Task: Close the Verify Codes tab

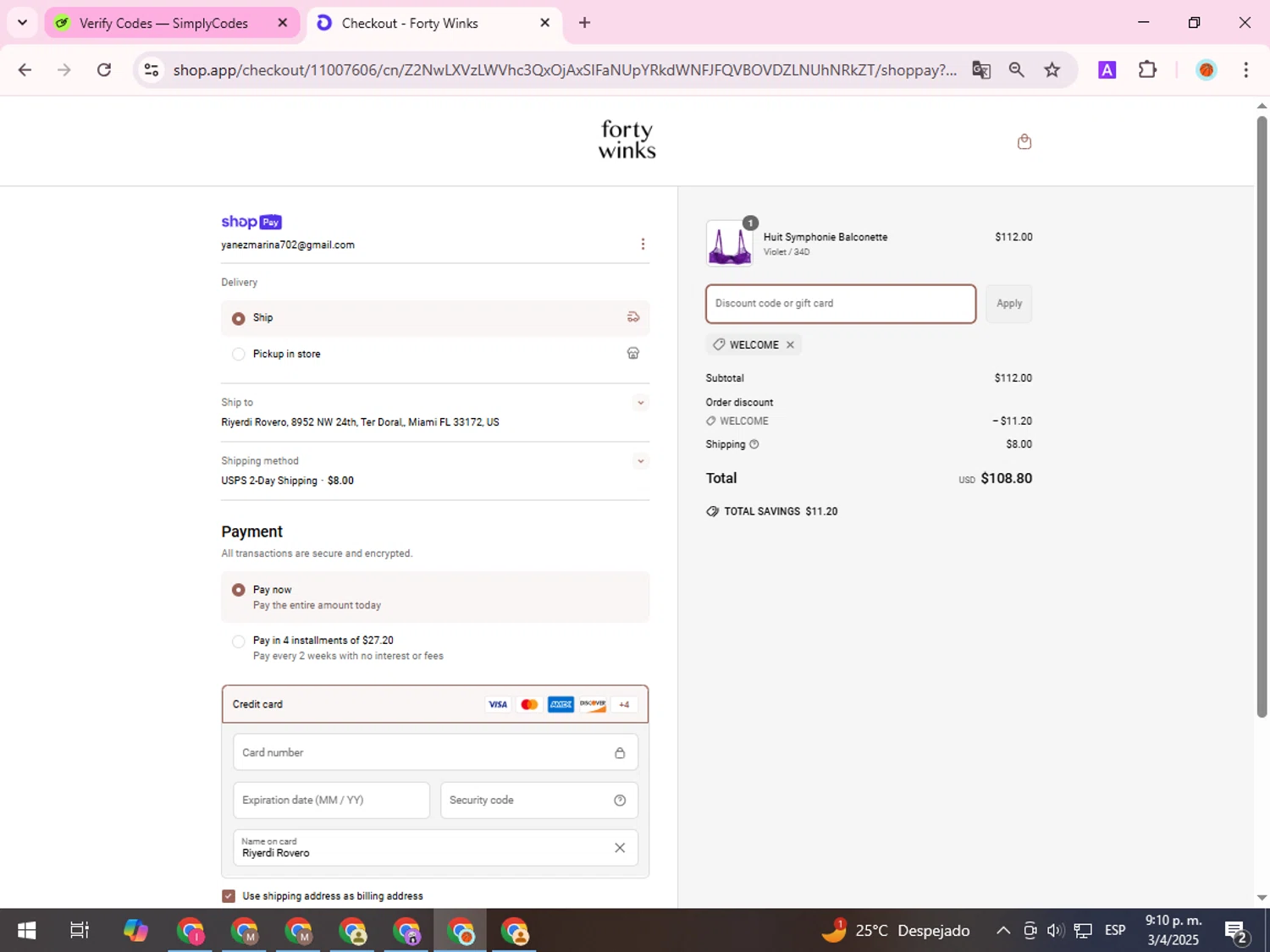Action: pos(283,23)
